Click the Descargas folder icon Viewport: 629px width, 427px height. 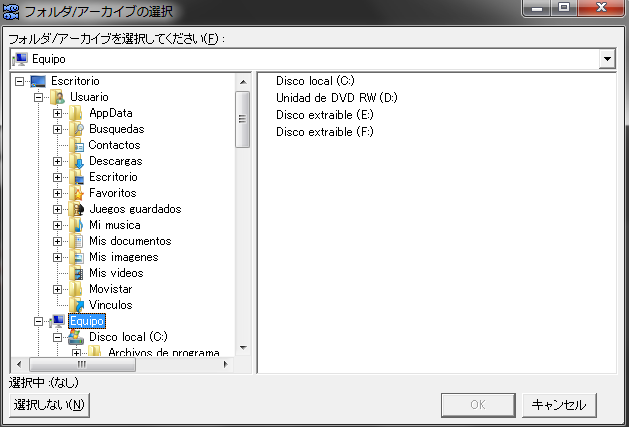pyautogui.click(x=77, y=161)
